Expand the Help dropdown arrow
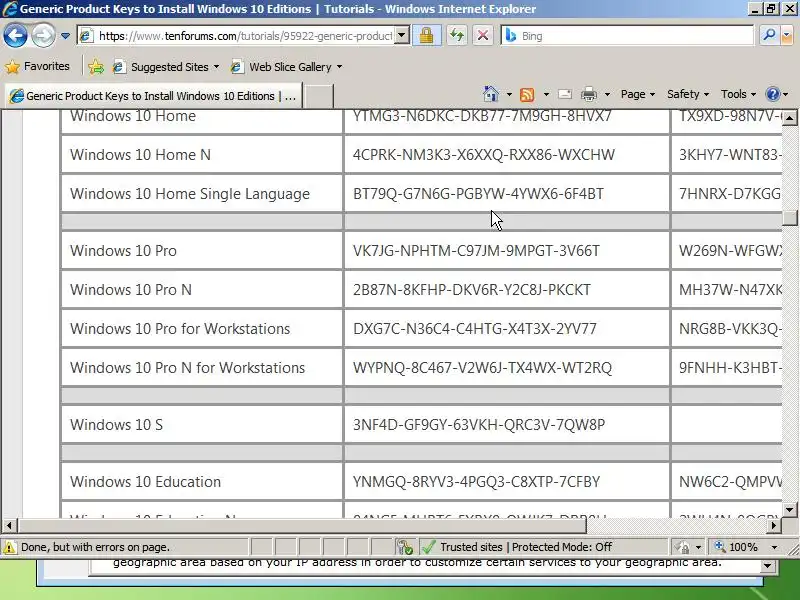The width and height of the screenshot is (800, 600). pos(786,94)
